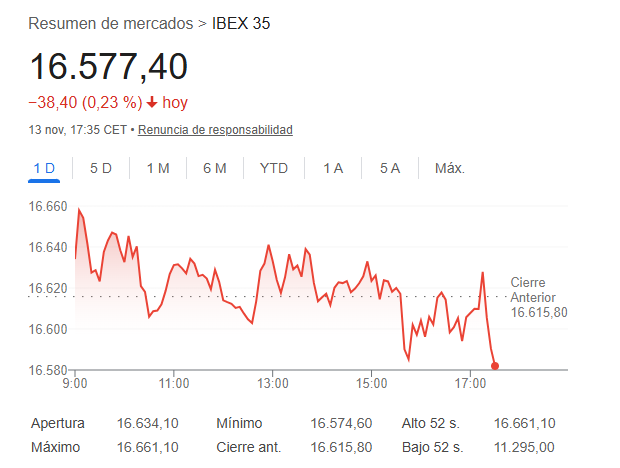Viewport: 620px width, 468px height.
Task: Switch chart to YTD view
Action: click(273, 168)
